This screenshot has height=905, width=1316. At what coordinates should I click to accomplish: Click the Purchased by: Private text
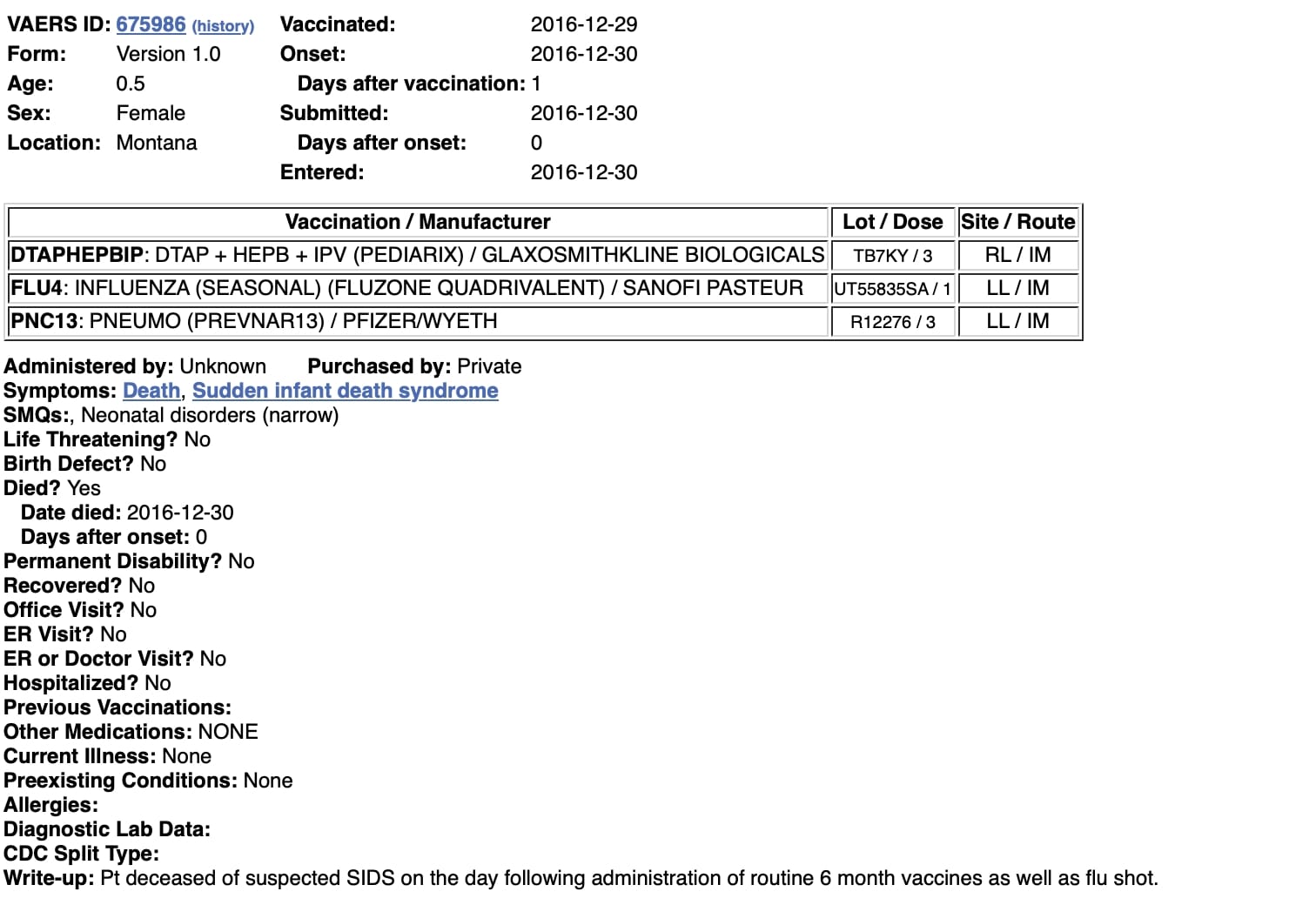point(414,366)
